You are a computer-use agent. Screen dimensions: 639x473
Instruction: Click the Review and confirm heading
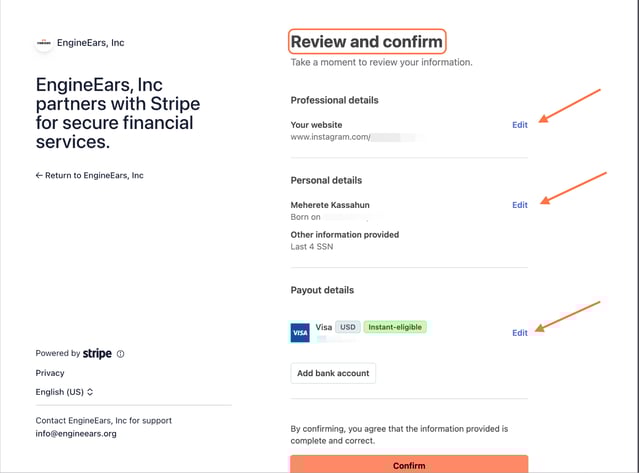(x=366, y=42)
